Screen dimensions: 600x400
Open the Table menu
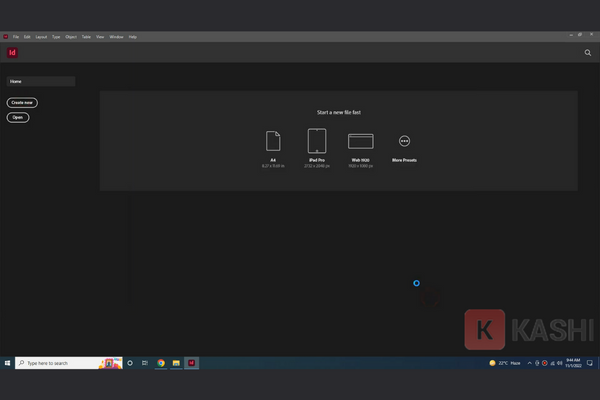[86, 37]
